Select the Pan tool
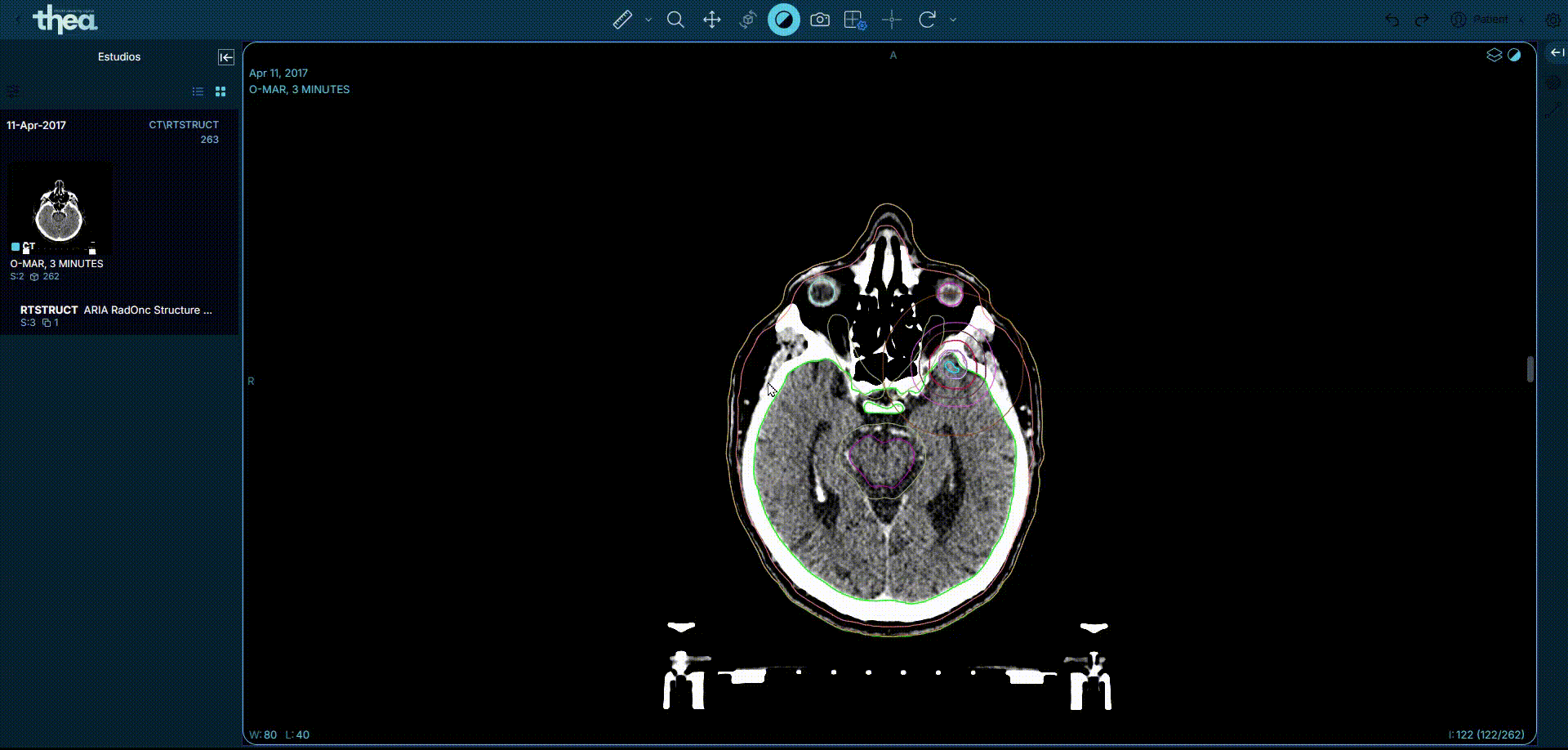This screenshot has width=1568, height=750. (x=711, y=19)
